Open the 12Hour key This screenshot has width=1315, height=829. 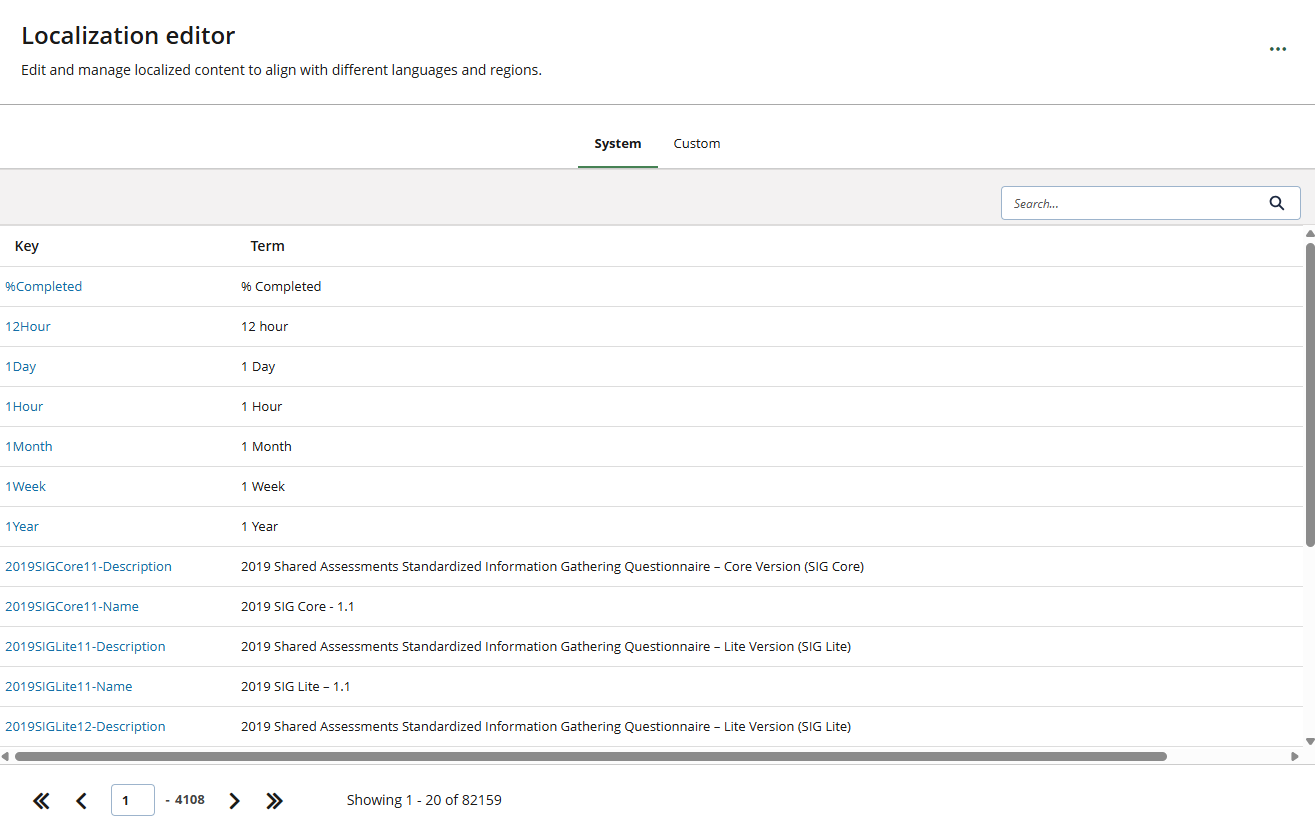click(28, 327)
